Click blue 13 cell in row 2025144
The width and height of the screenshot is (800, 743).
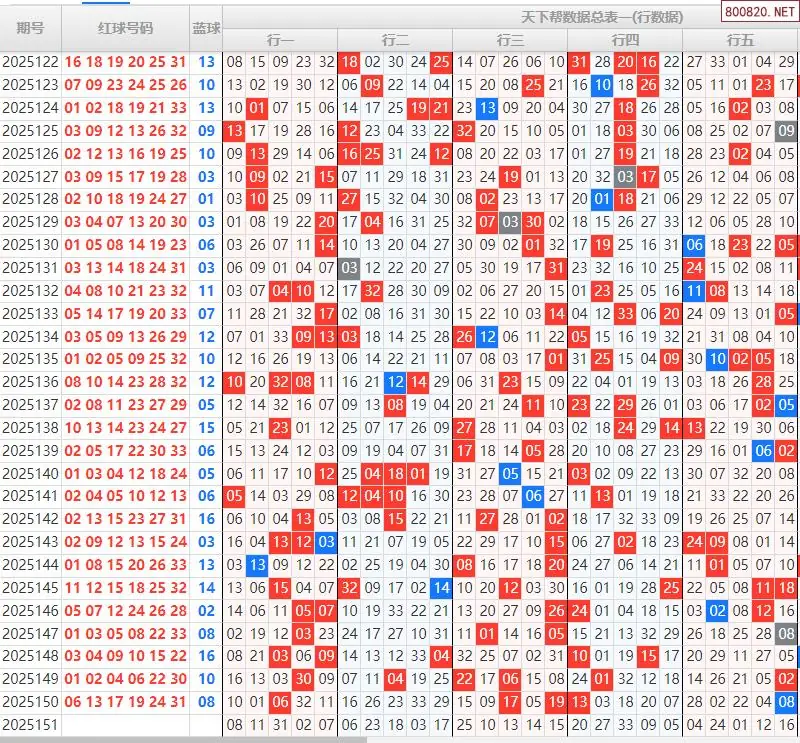(257, 565)
